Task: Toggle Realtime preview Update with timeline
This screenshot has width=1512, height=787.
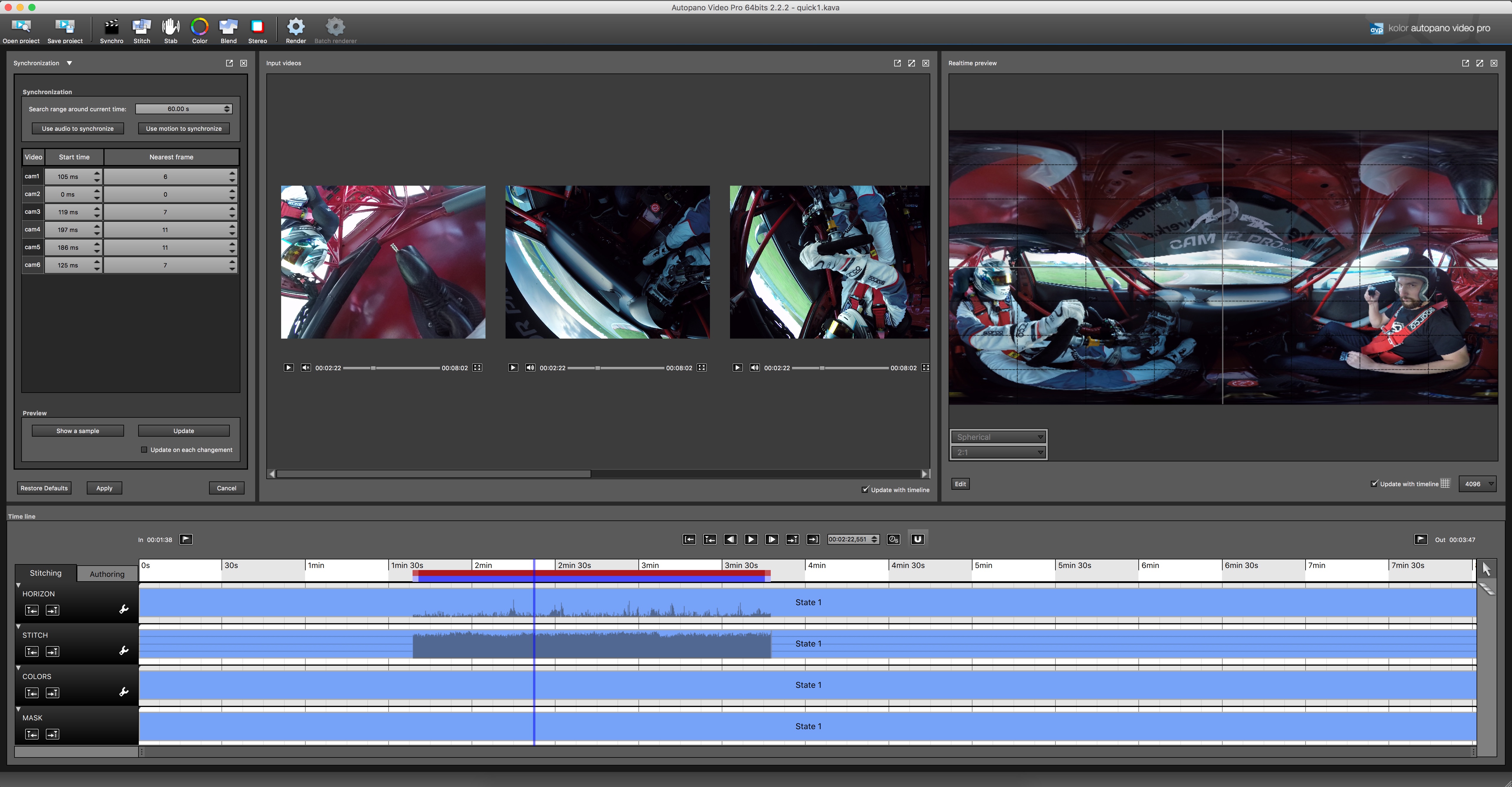Action: click(1374, 484)
